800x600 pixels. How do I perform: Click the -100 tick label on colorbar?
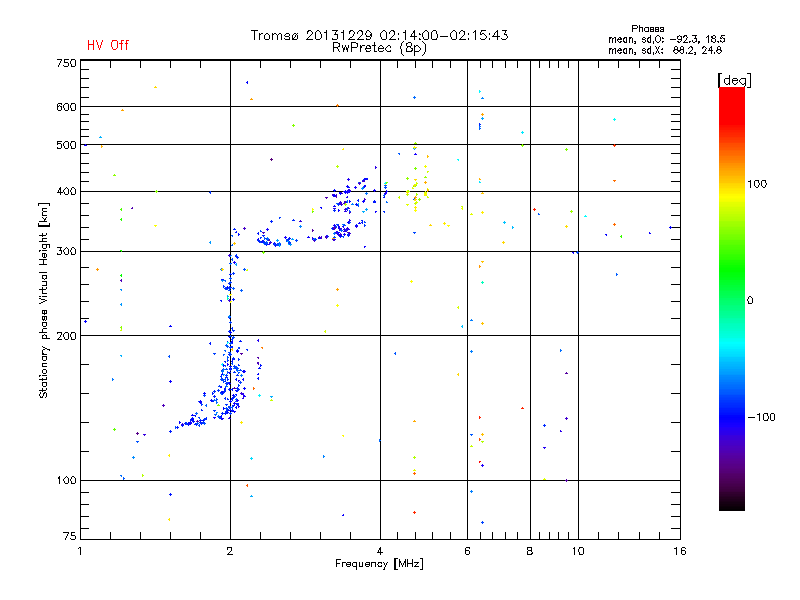point(760,417)
